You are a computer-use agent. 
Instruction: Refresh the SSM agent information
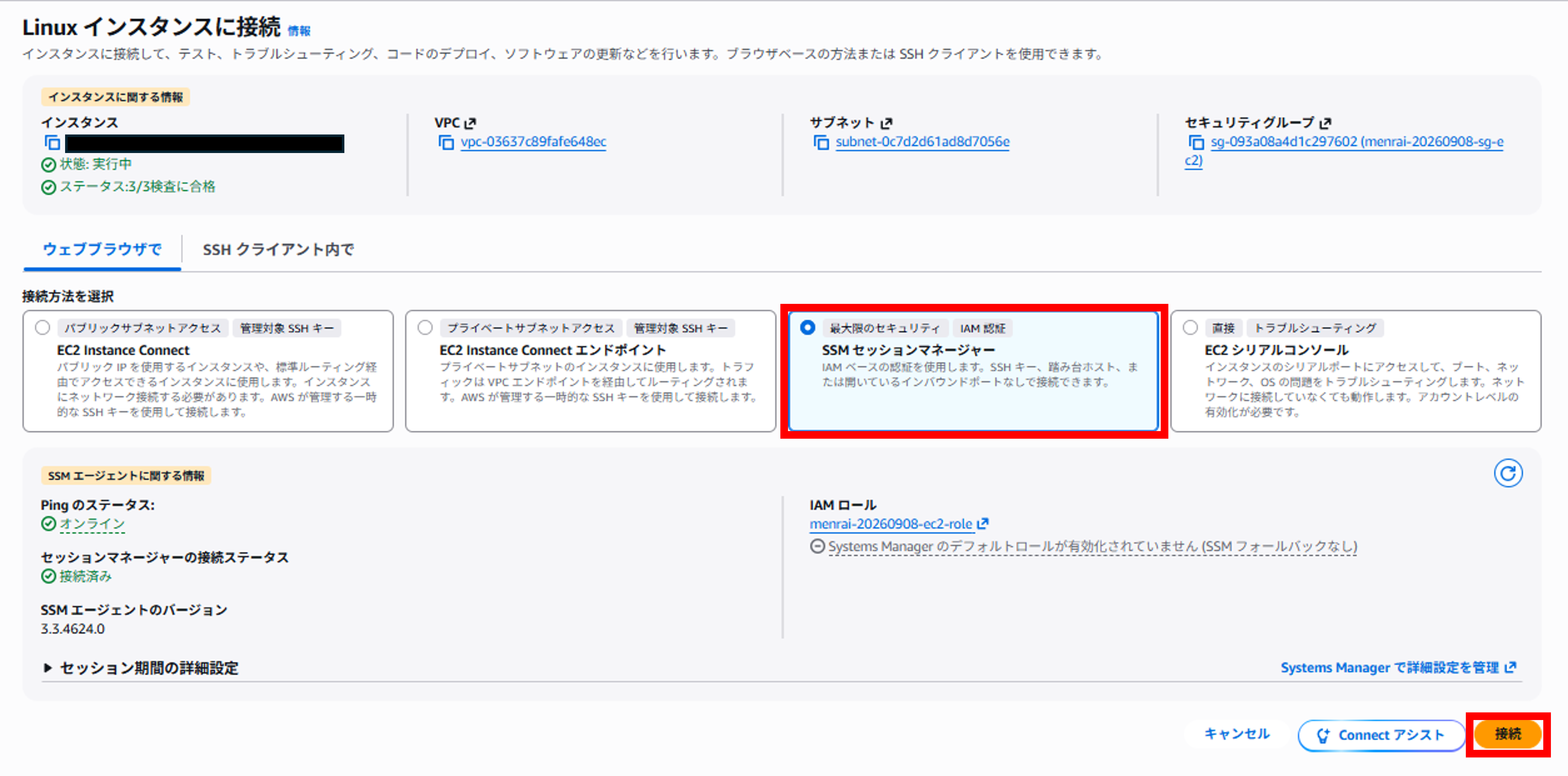click(1508, 473)
